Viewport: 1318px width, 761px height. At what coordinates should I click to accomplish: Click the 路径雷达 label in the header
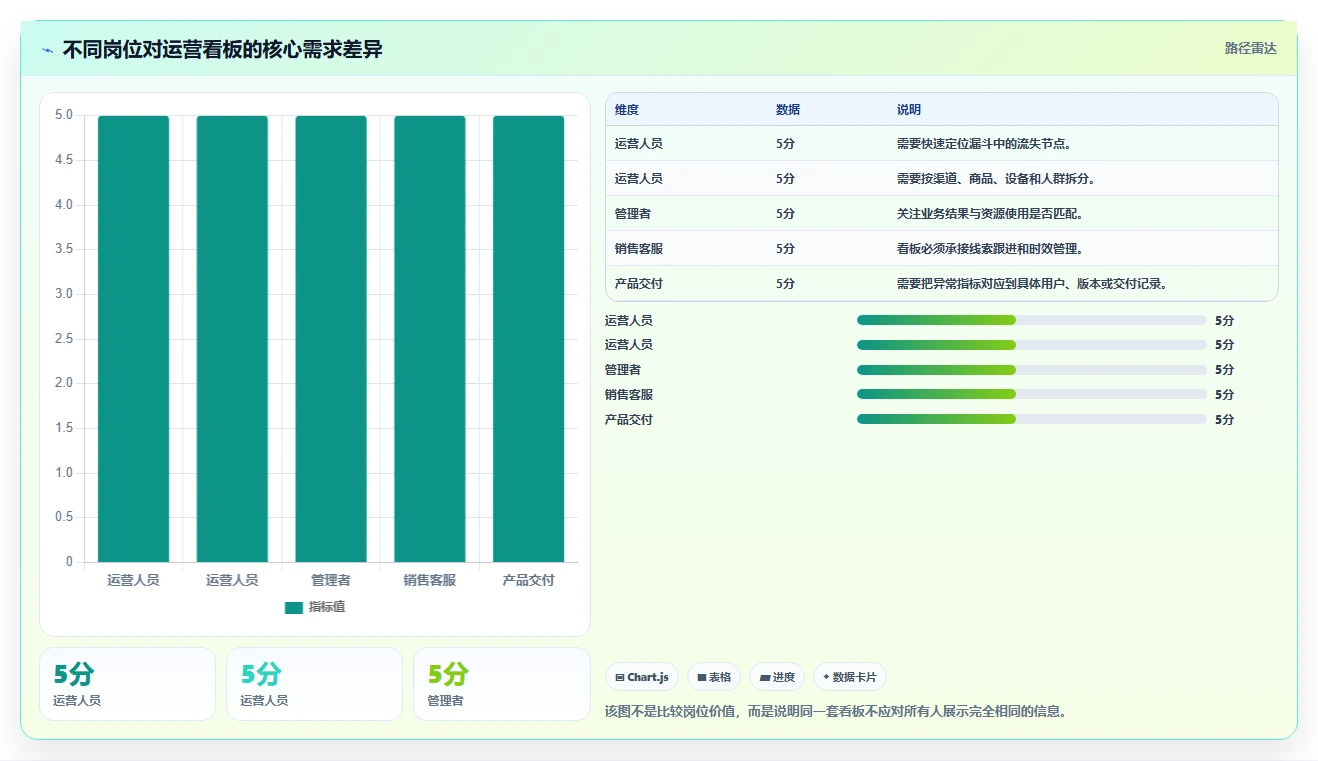pyautogui.click(x=1251, y=48)
